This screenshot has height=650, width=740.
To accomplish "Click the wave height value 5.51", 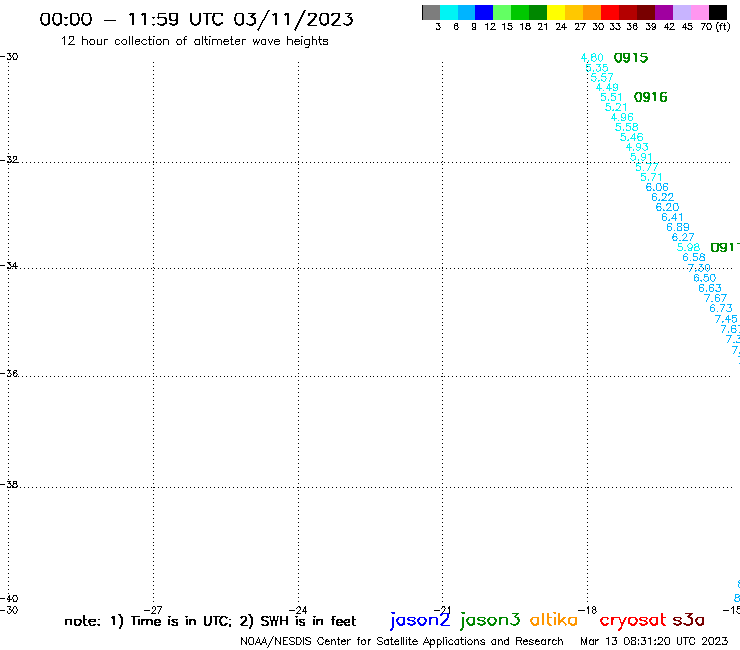I will (x=612, y=97).
